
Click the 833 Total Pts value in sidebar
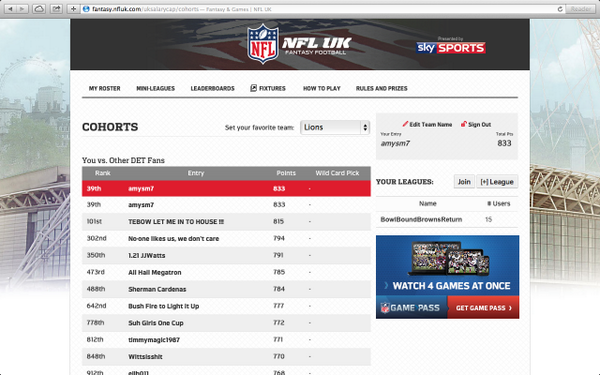click(504, 143)
